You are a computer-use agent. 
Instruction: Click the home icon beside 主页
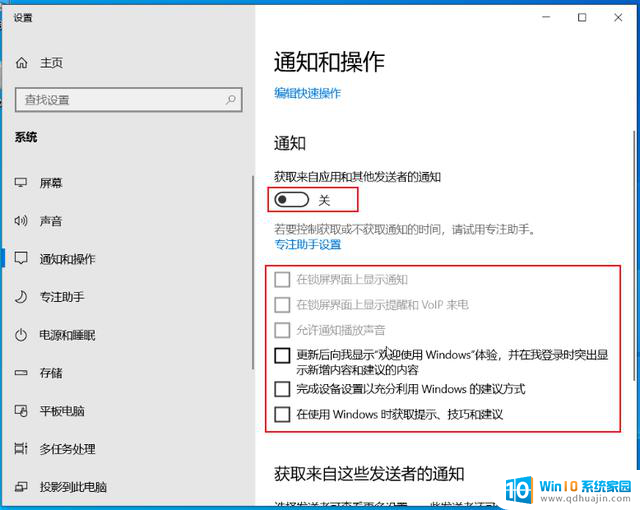point(21,63)
